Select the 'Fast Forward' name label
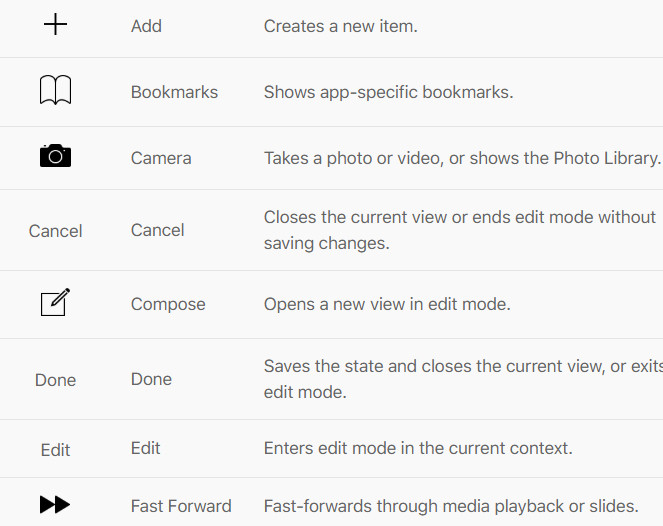This screenshot has height=526, width=663. pos(181,506)
